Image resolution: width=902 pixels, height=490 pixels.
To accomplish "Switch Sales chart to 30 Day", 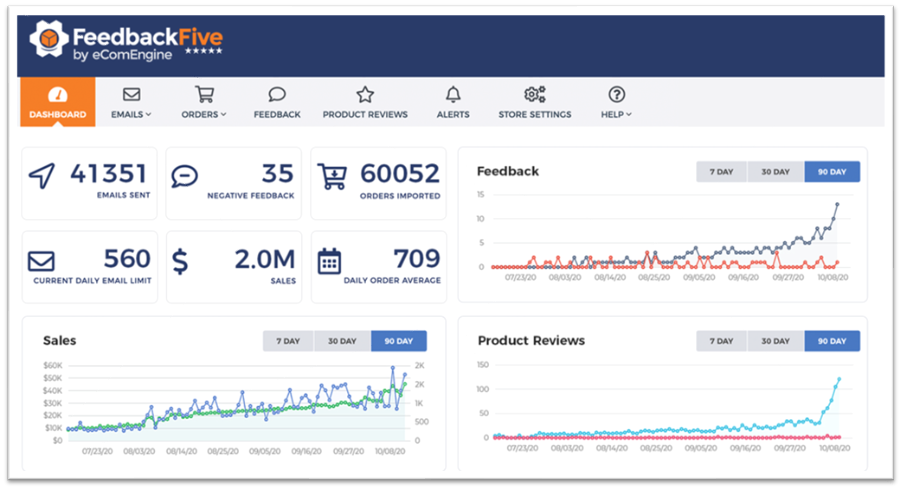I will pyautogui.click(x=342, y=341).
